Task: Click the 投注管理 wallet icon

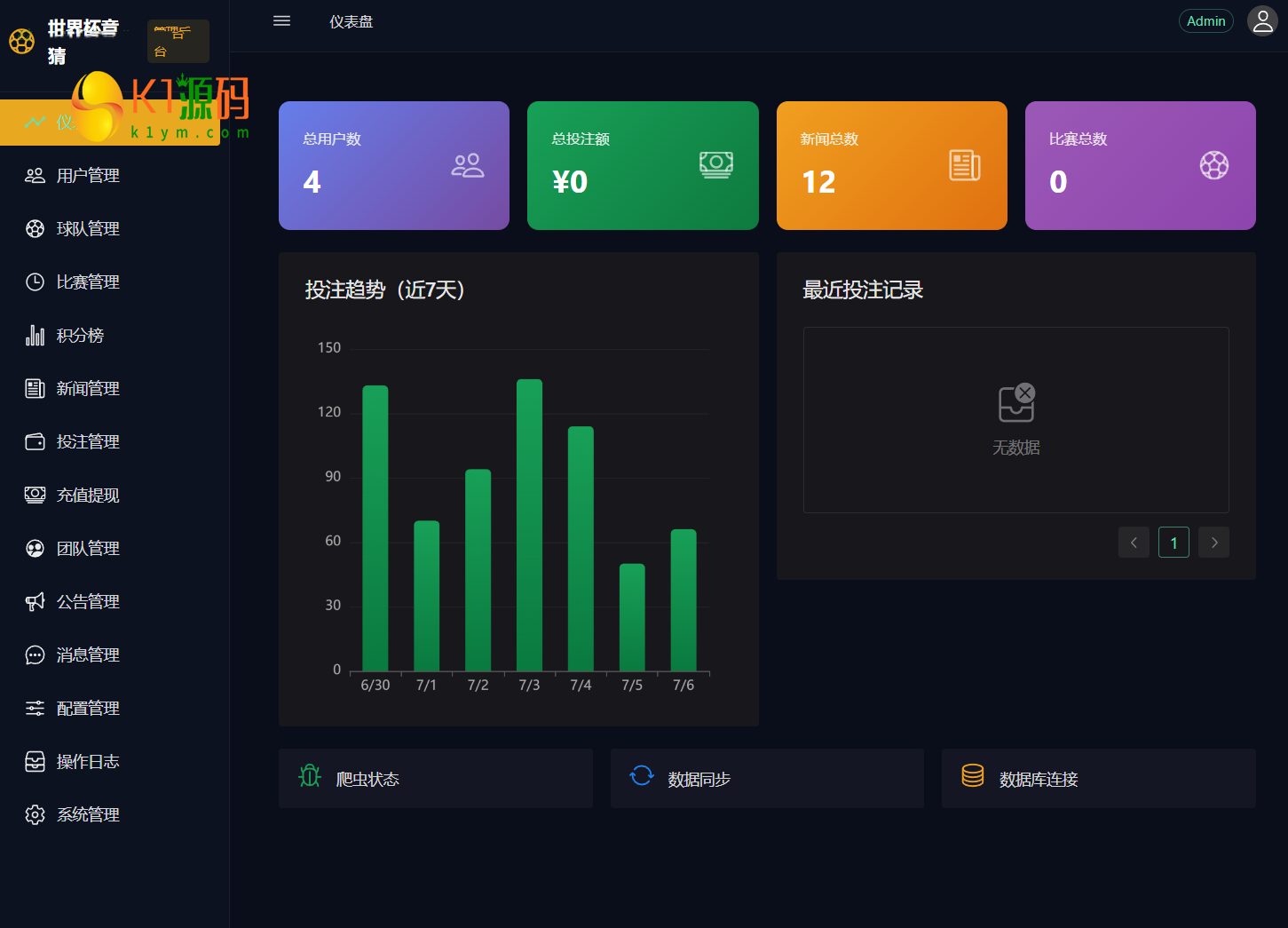Action: pyautogui.click(x=35, y=442)
